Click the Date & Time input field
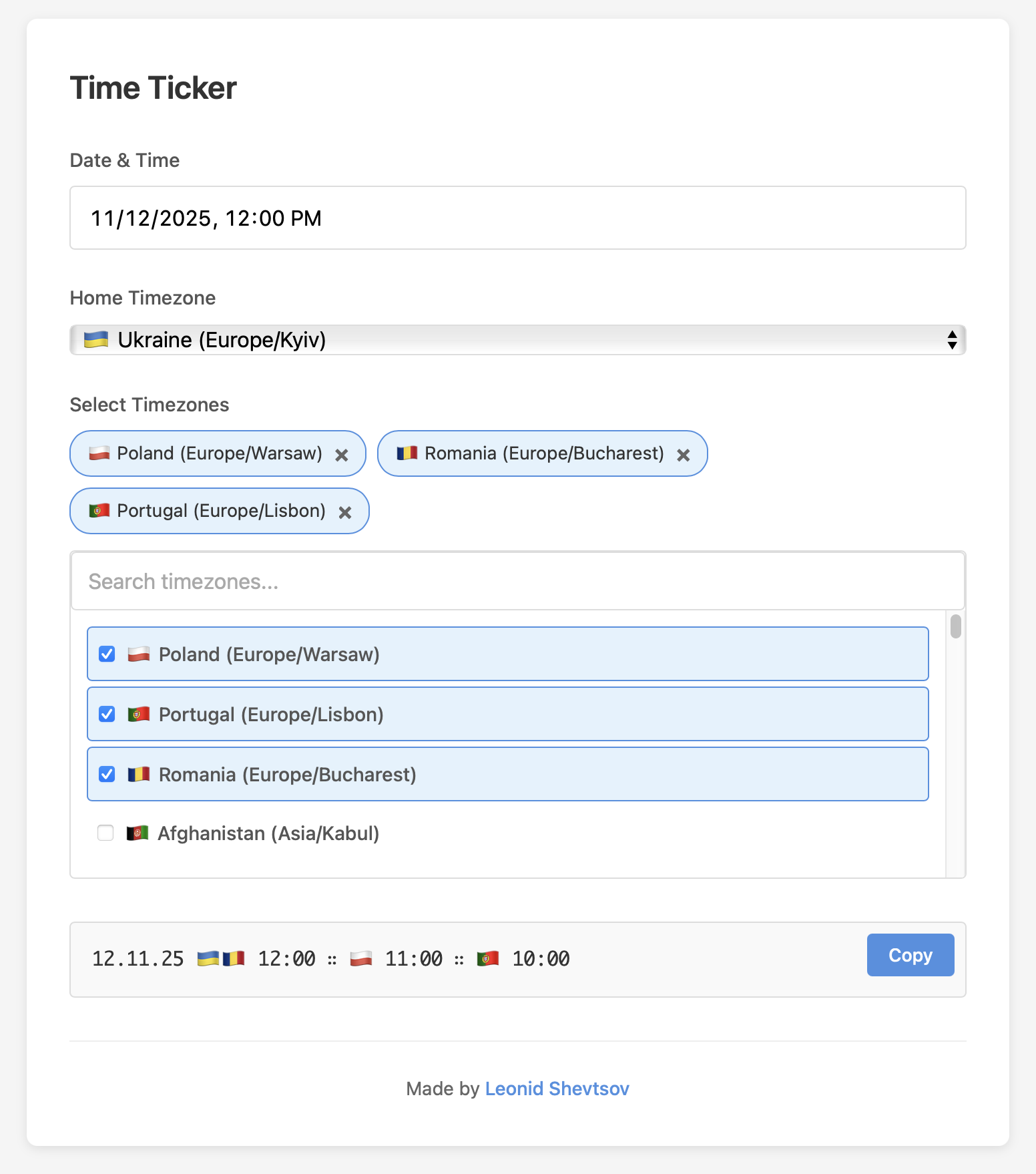The image size is (1036, 1174). (x=517, y=218)
